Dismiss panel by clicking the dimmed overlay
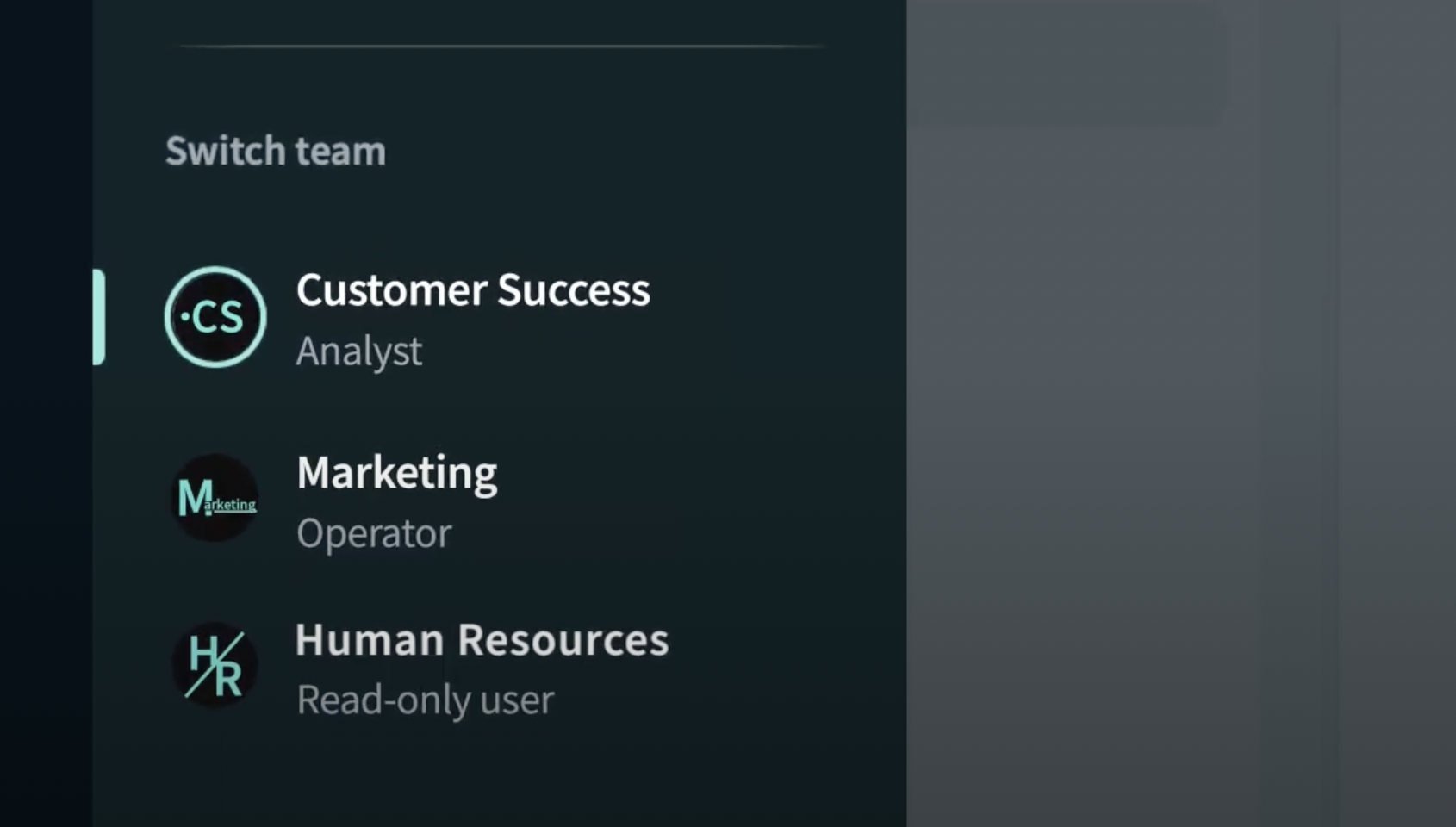 click(1180, 474)
